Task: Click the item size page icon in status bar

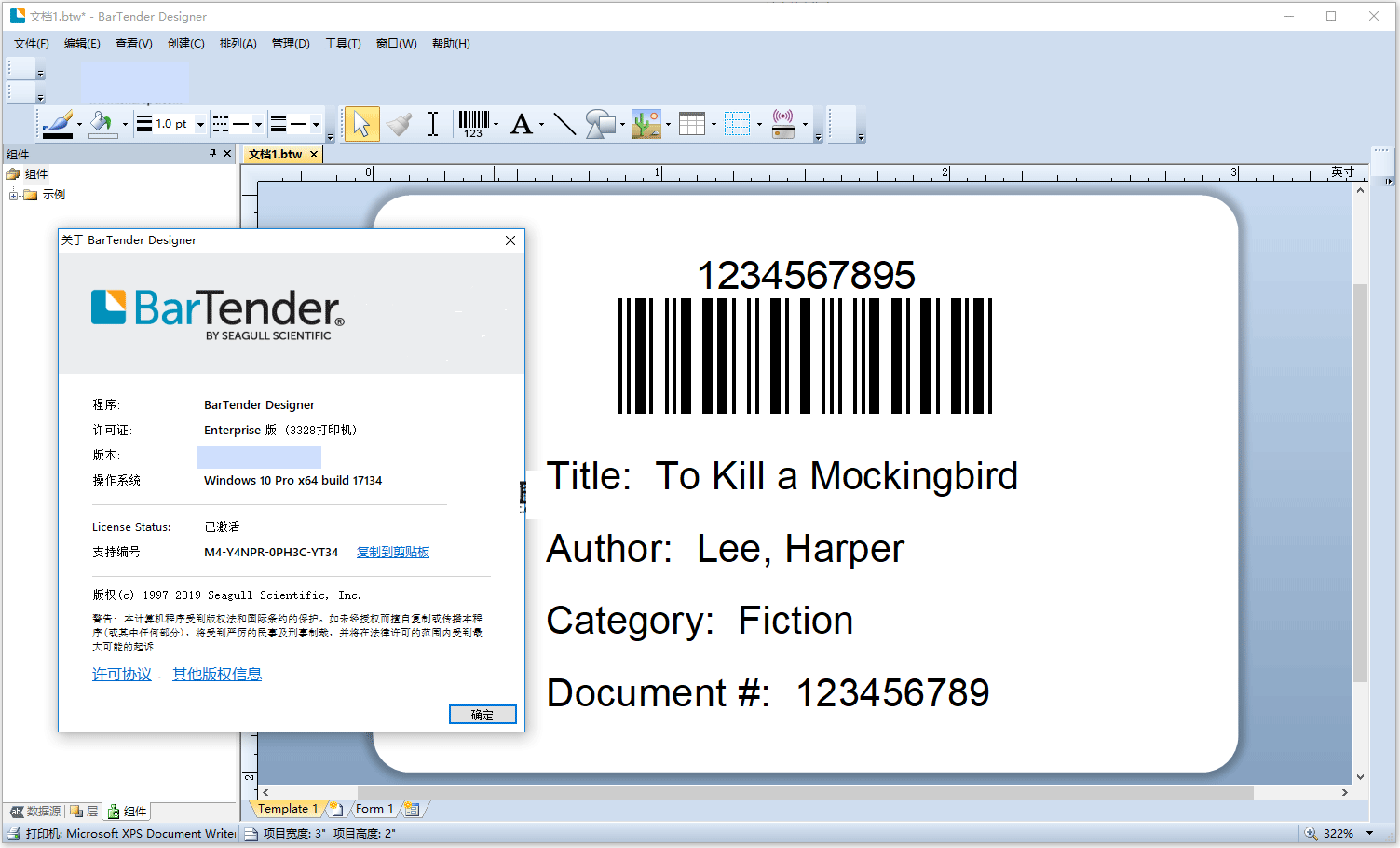Action: point(251,834)
